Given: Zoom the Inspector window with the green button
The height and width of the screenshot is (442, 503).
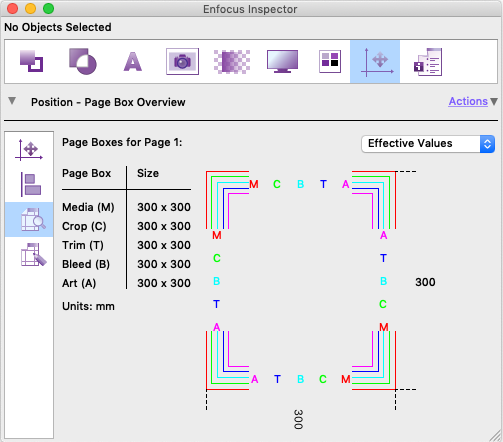Looking at the screenshot, I should click(48, 9).
